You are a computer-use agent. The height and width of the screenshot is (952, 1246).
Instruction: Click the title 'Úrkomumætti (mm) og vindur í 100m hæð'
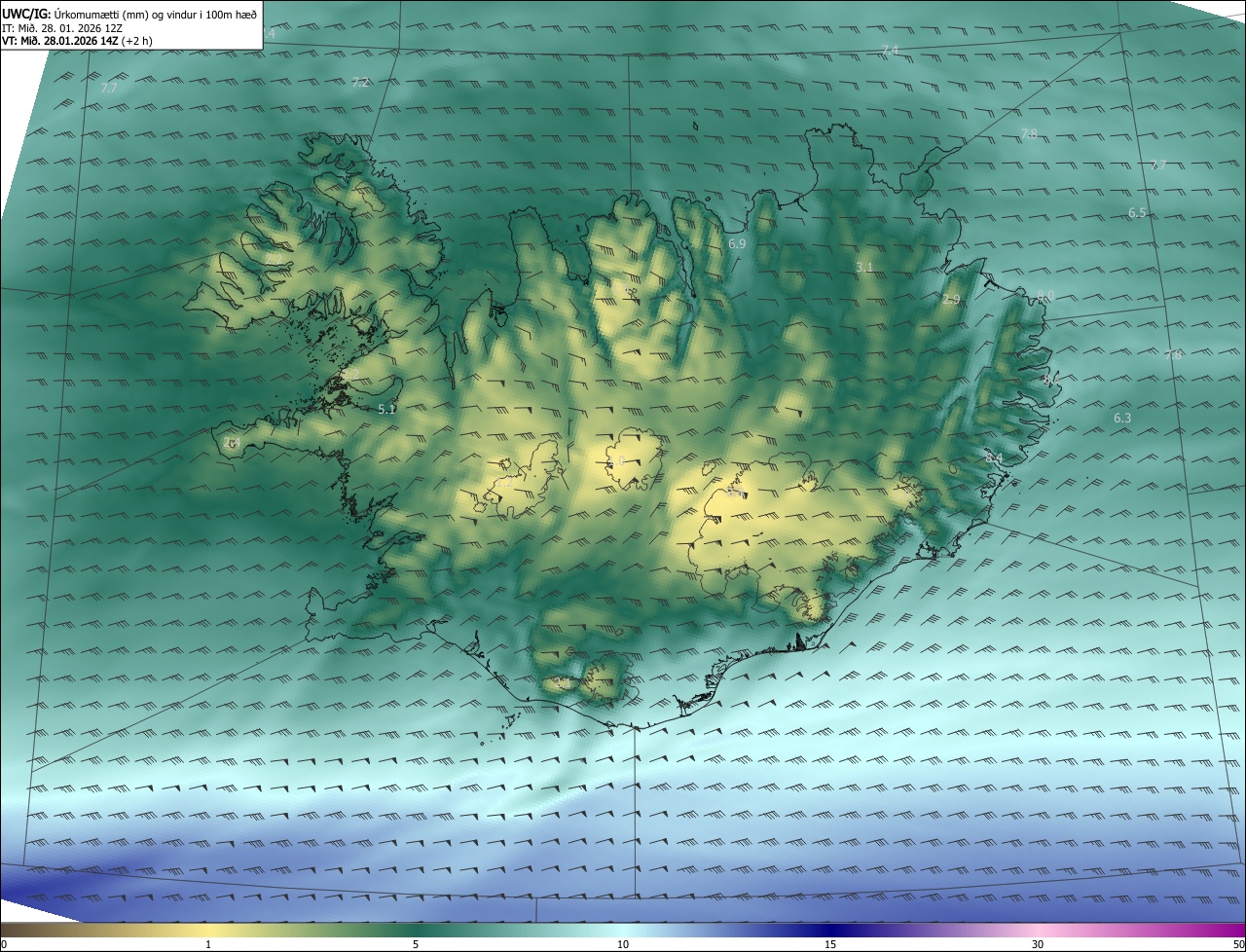(156, 13)
